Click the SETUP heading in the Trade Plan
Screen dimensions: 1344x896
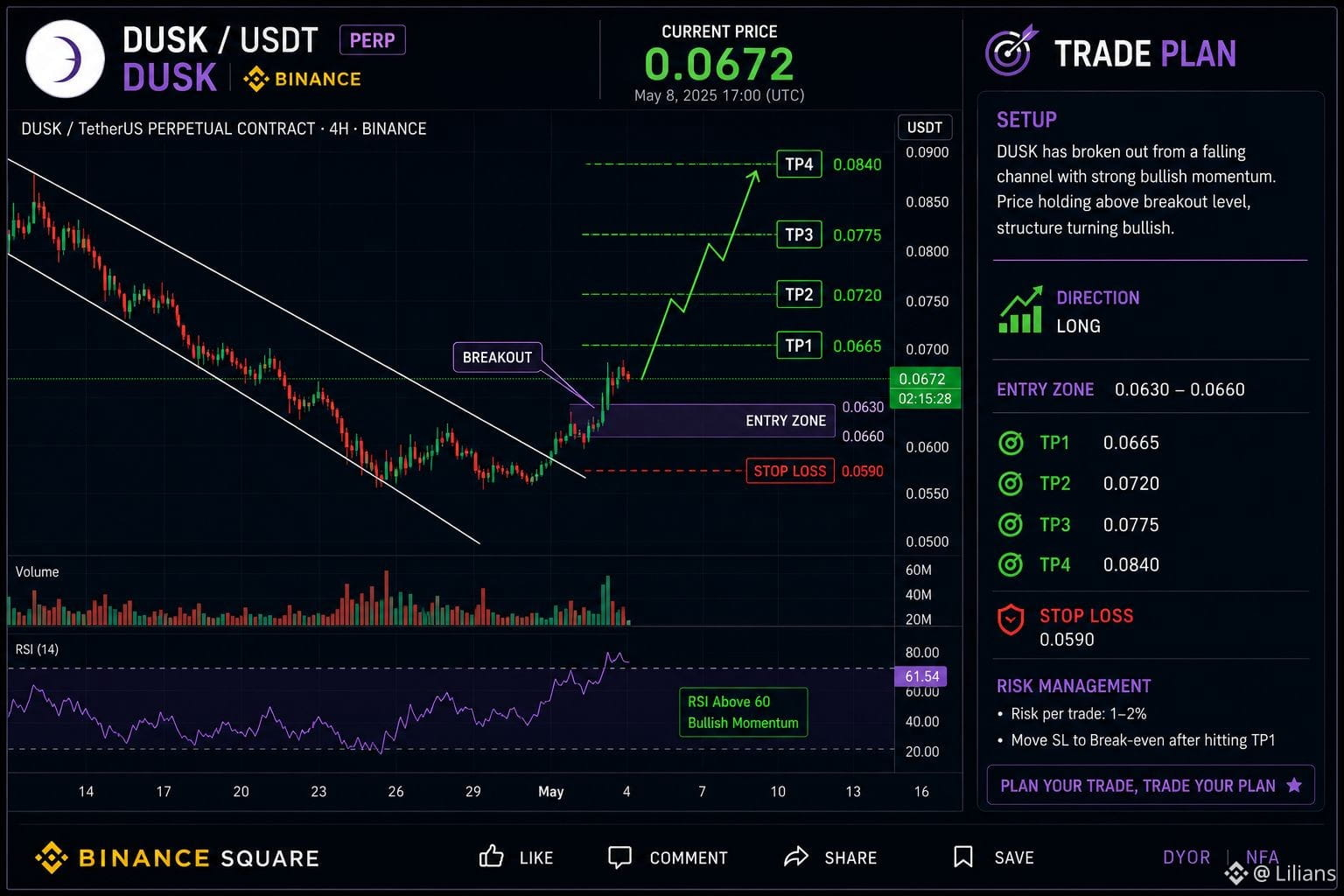pos(1026,120)
